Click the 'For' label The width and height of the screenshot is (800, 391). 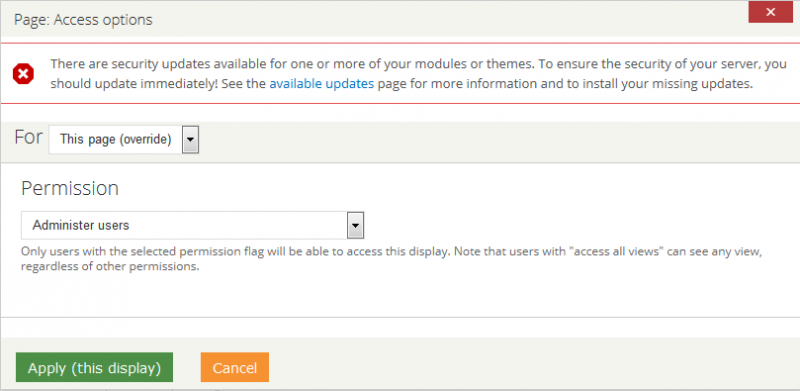tap(28, 137)
